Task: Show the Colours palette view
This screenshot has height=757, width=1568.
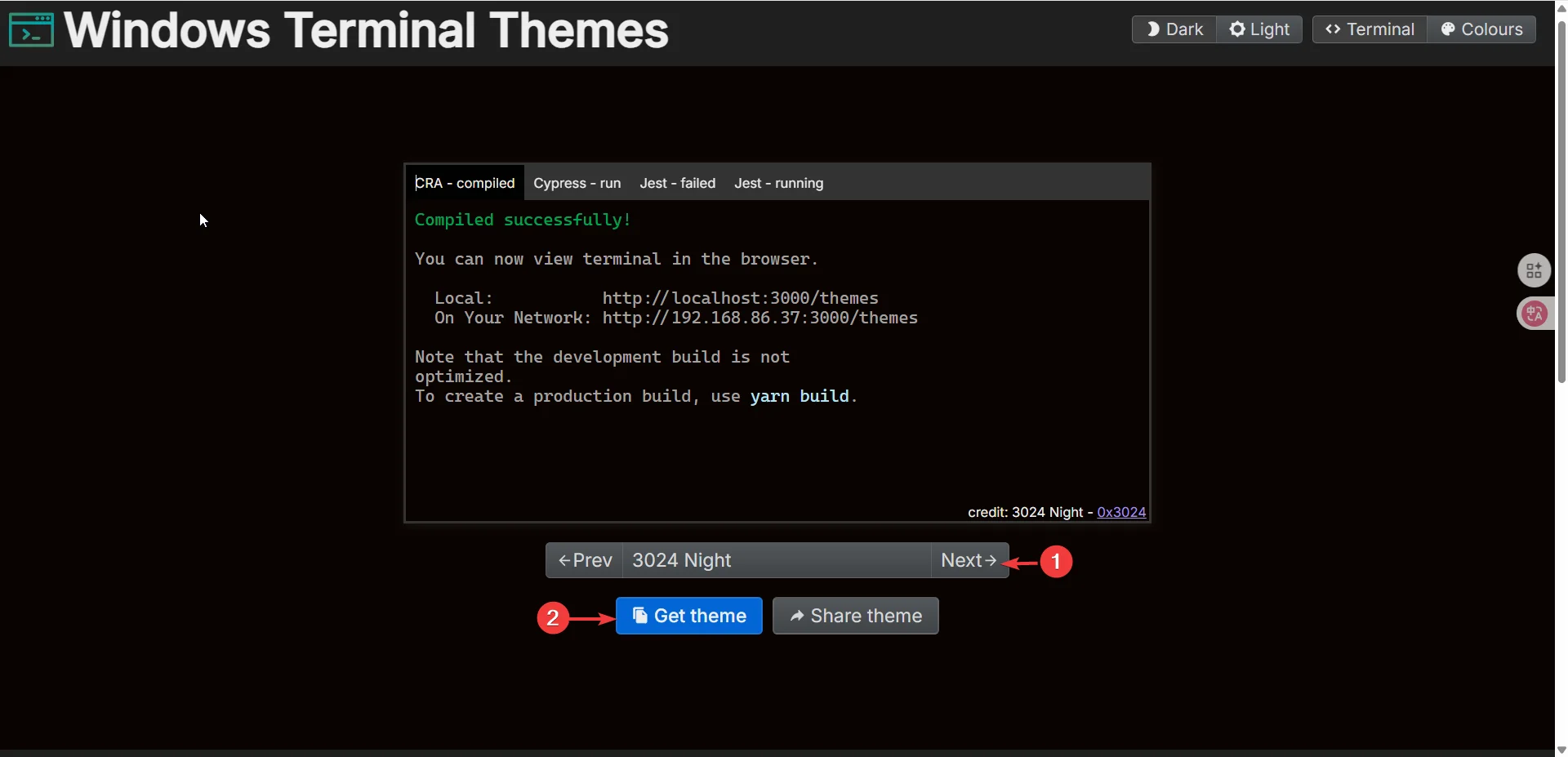Action: (1481, 29)
